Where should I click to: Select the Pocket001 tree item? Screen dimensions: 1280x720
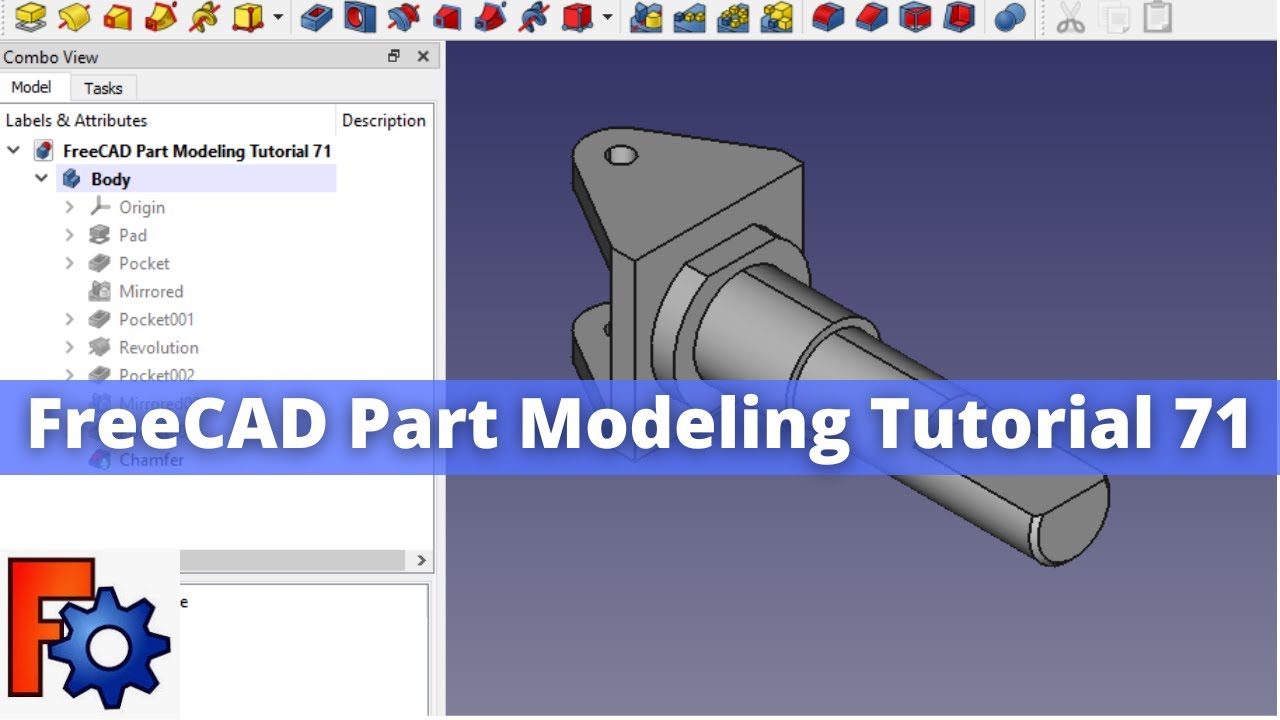tap(156, 319)
